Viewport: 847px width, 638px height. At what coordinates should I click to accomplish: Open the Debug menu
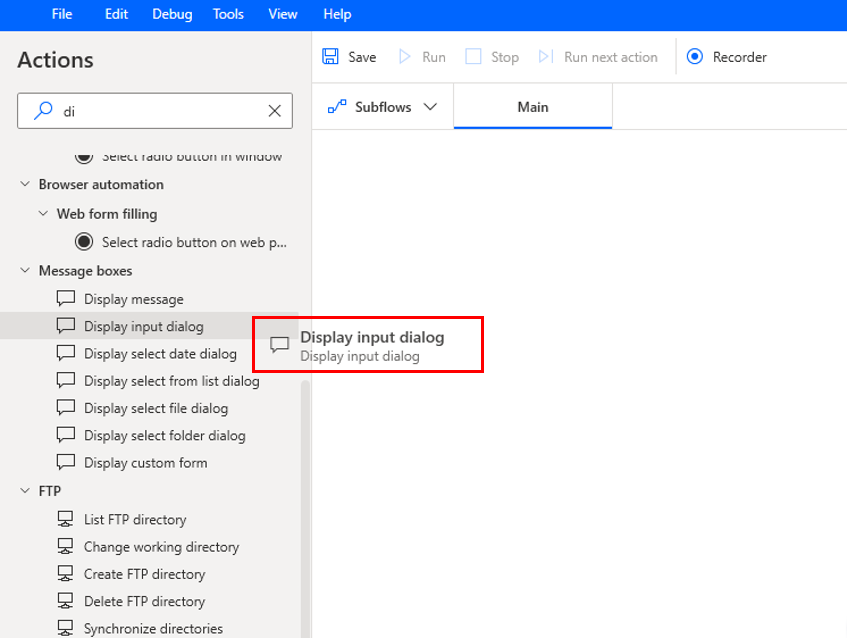click(x=172, y=14)
